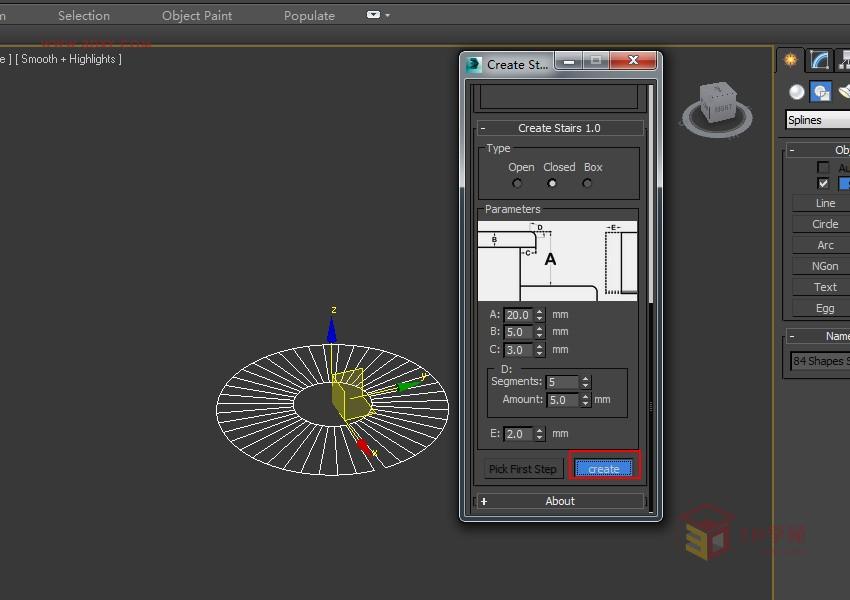Viewport: 850px width, 600px height.
Task: Click the Pick First Step button
Action: click(x=522, y=469)
